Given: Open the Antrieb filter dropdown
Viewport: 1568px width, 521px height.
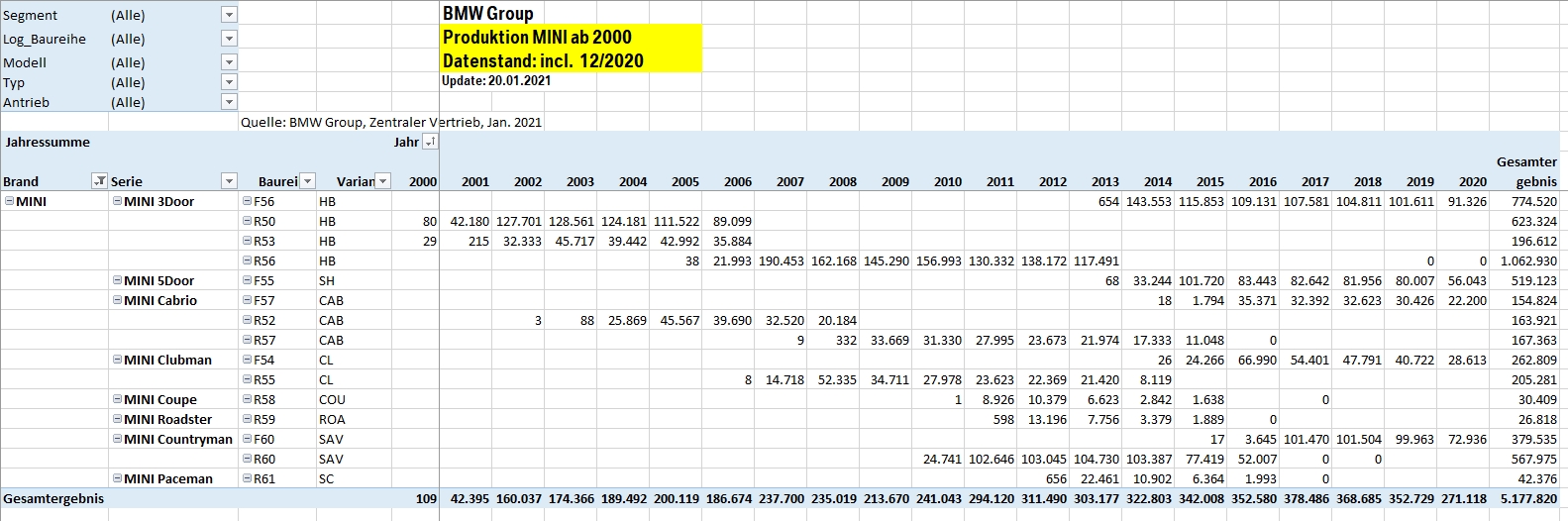Looking at the screenshot, I should coord(229,102).
